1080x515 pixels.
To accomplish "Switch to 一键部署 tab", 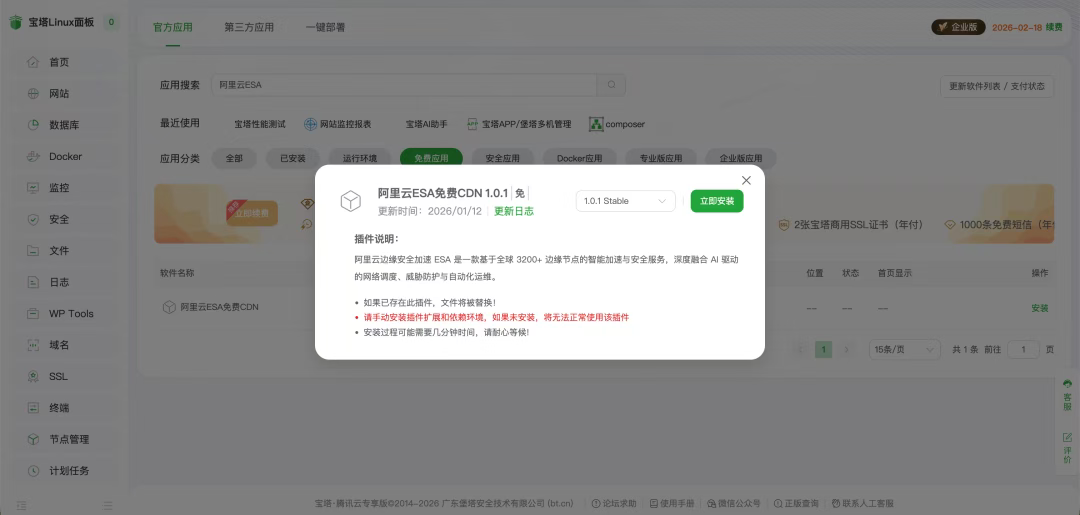I will (x=325, y=28).
